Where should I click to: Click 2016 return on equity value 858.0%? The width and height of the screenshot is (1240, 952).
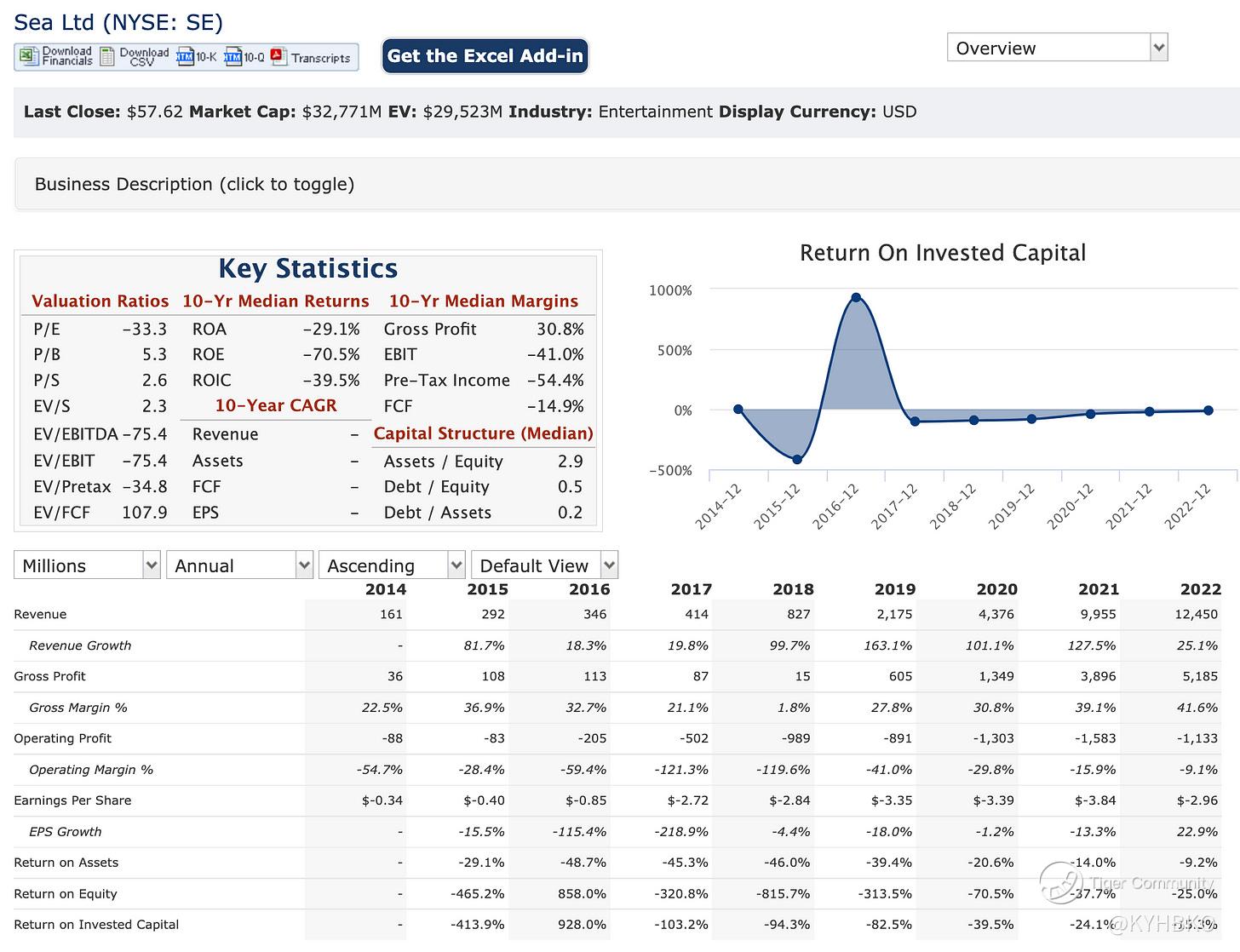(583, 894)
